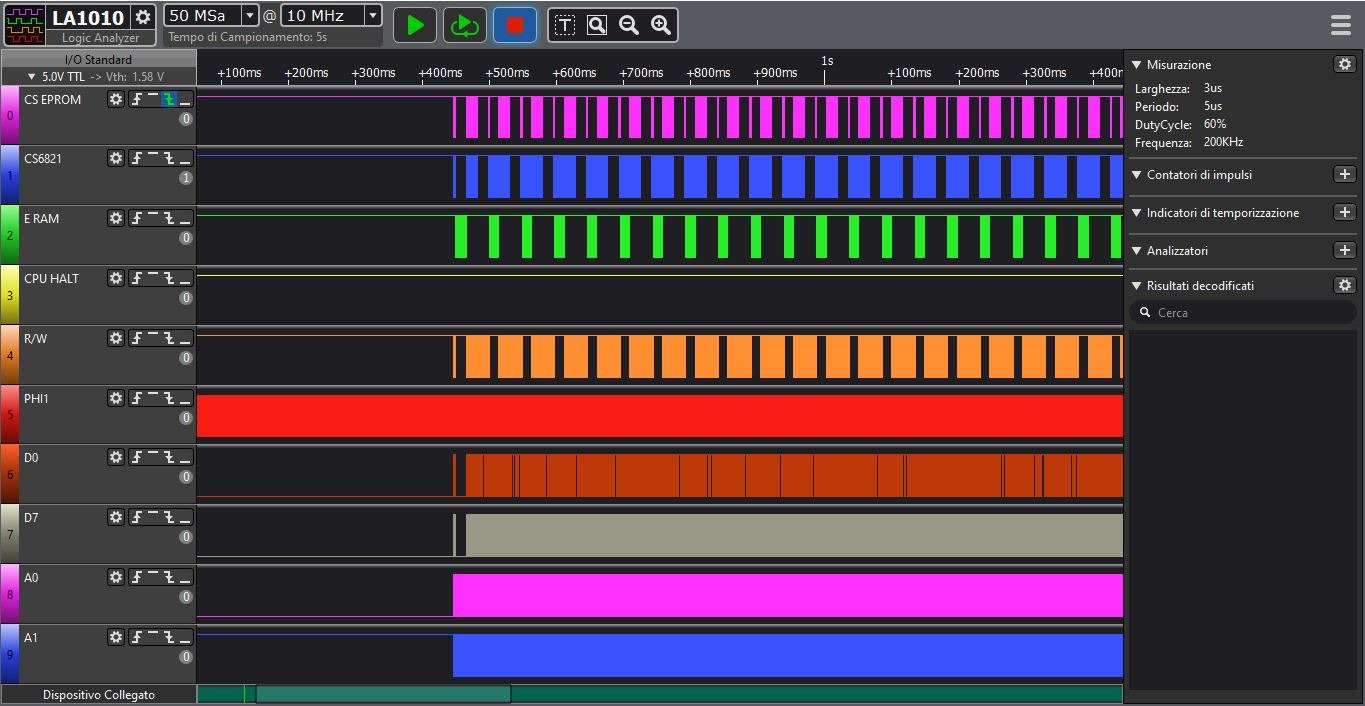Open settings gear for CS EPROM channel
The image size is (1365, 706).
[x=116, y=99]
